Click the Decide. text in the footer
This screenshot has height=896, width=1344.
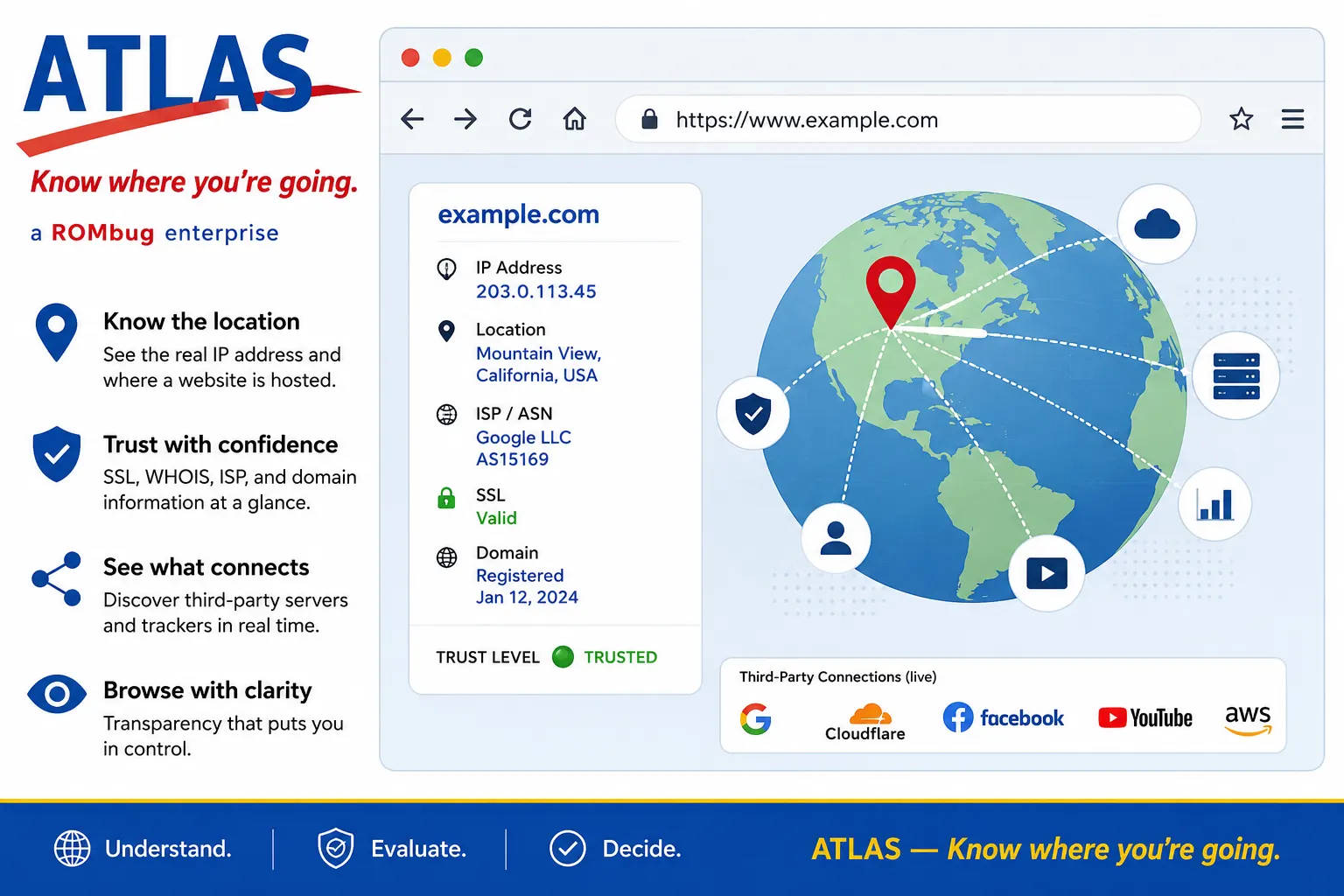click(641, 849)
